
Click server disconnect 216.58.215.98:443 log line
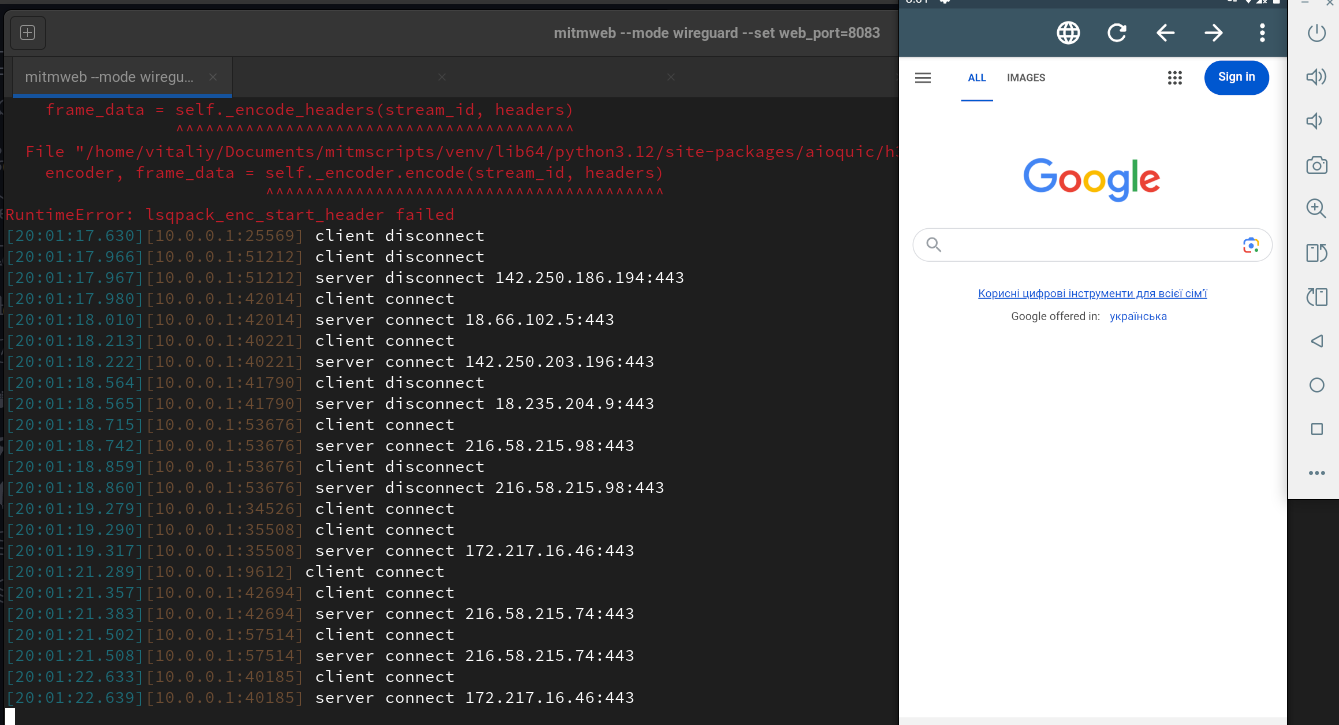point(335,488)
